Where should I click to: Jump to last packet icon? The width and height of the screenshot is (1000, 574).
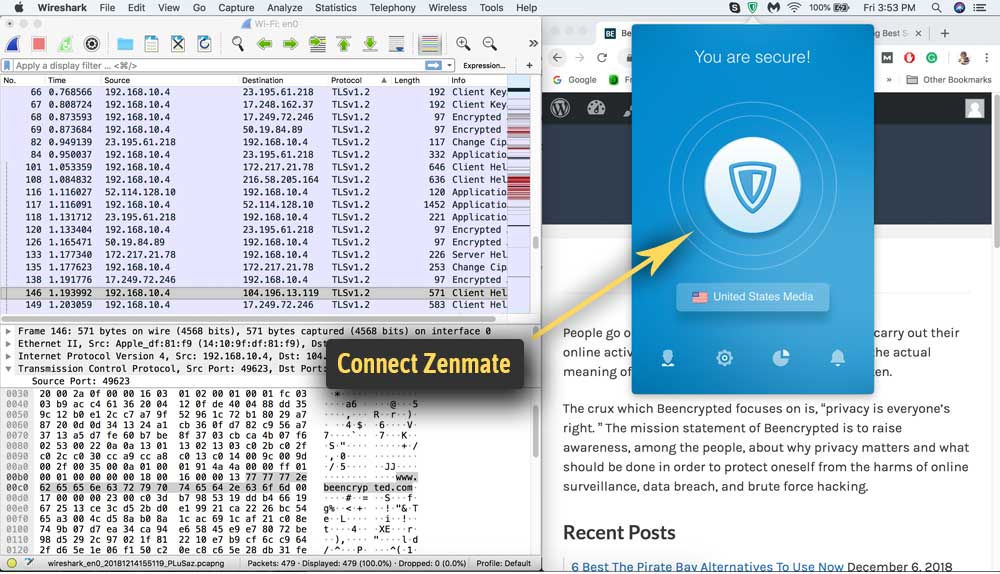(370, 44)
